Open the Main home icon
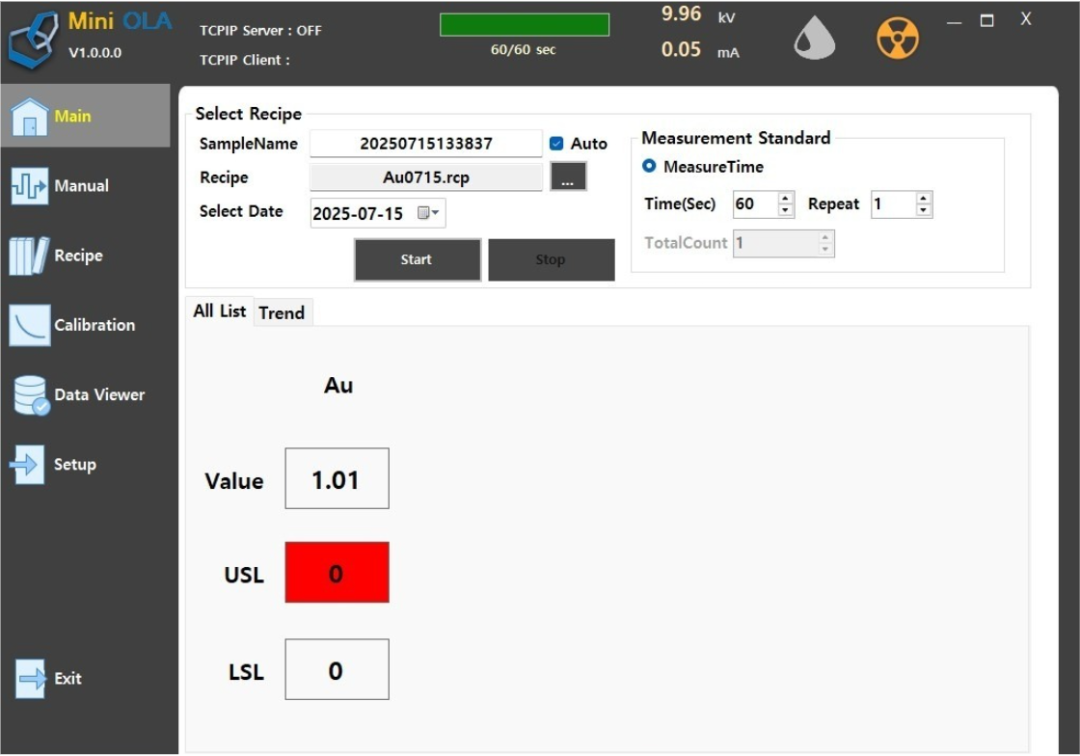 point(30,116)
